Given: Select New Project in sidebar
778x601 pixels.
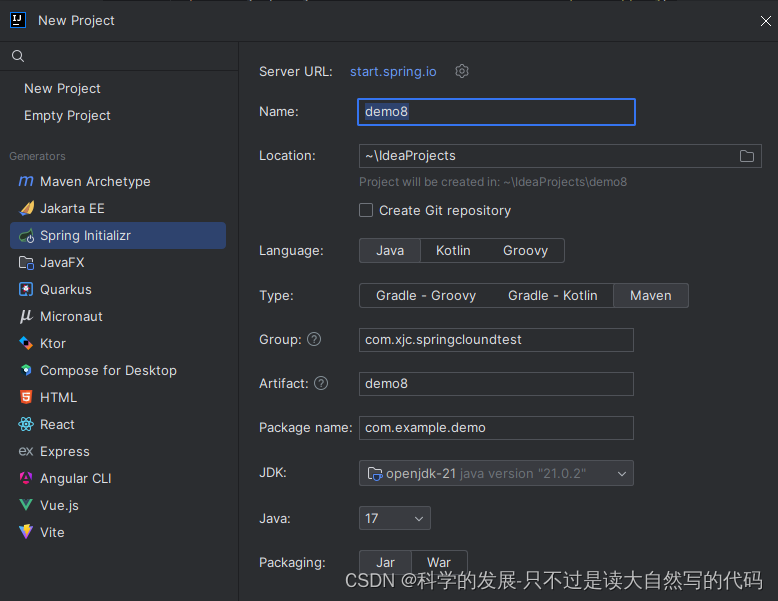Looking at the screenshot, I should click(x=63, y=88).
